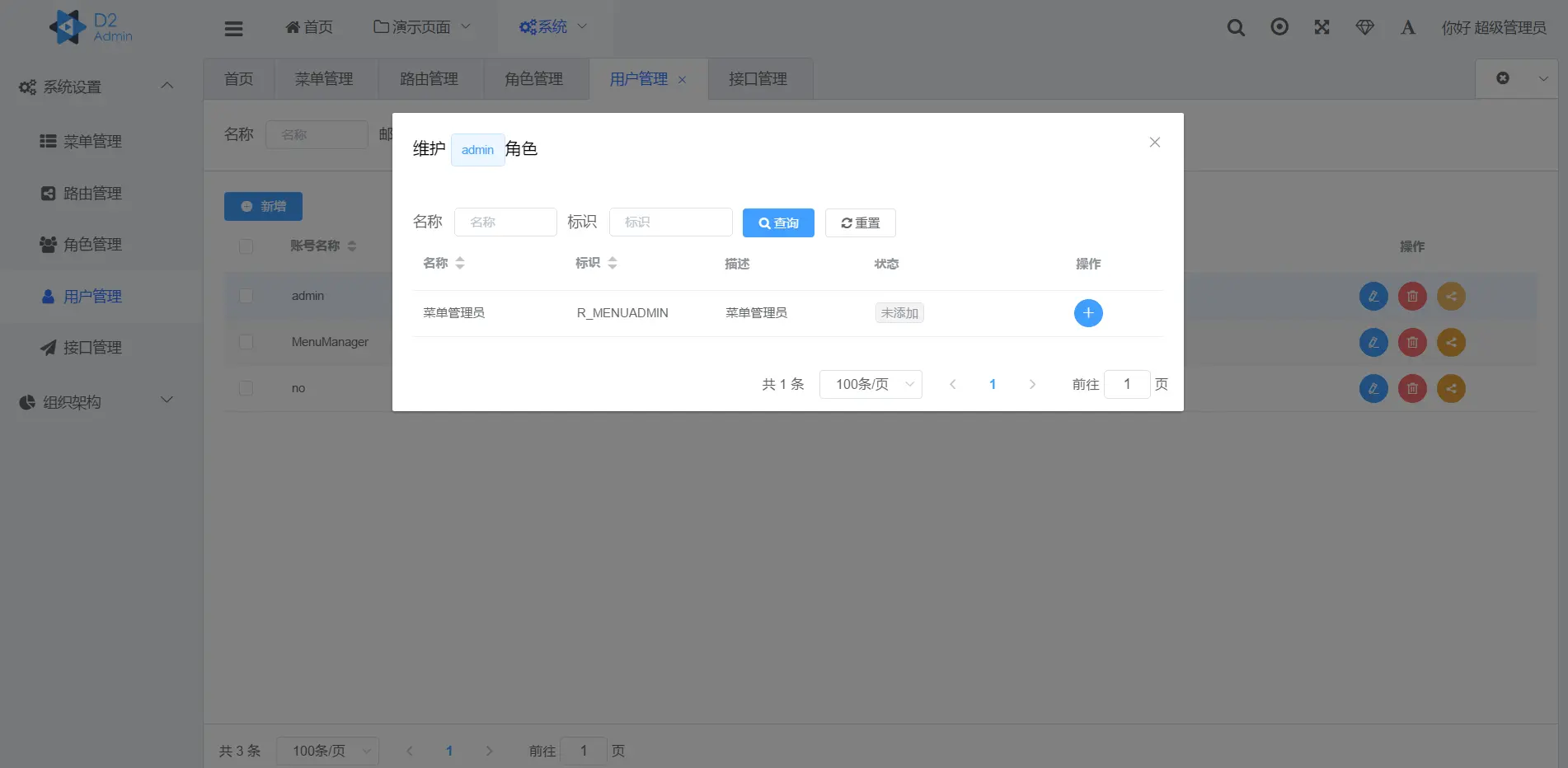Select page 1 in user list pagination
Image resolution: width=1568 pixels, height=768 pixels.
[x=449, y=752]
